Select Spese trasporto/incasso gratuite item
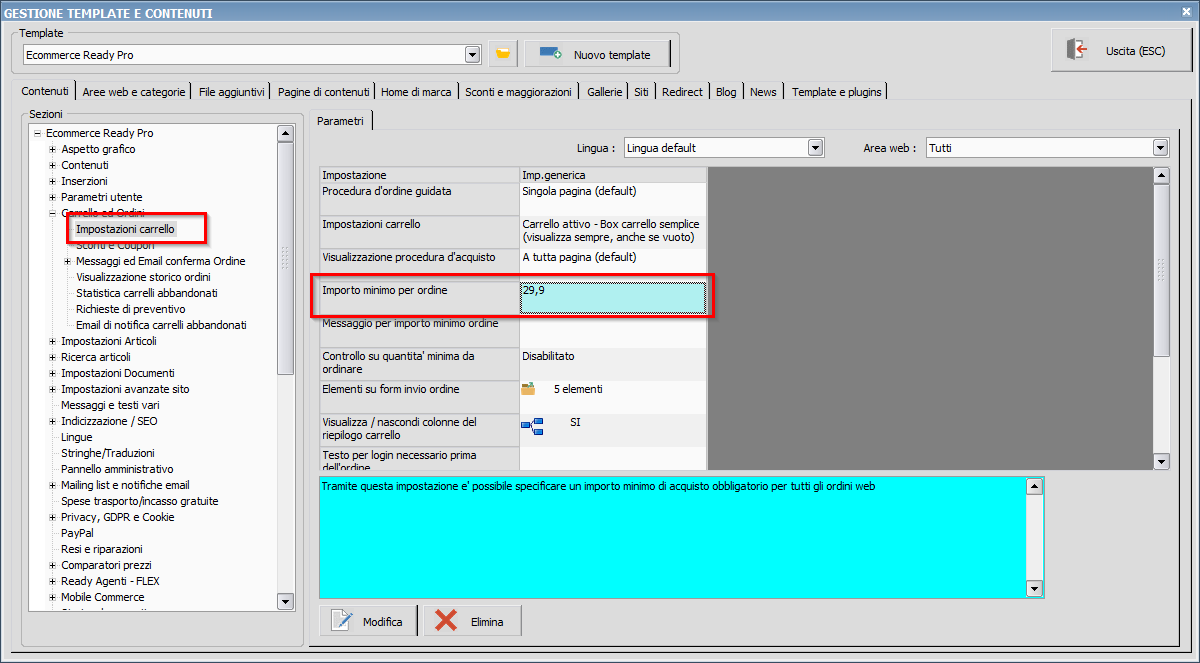This screenshot has width=1200, height=663. coord(140,501)
